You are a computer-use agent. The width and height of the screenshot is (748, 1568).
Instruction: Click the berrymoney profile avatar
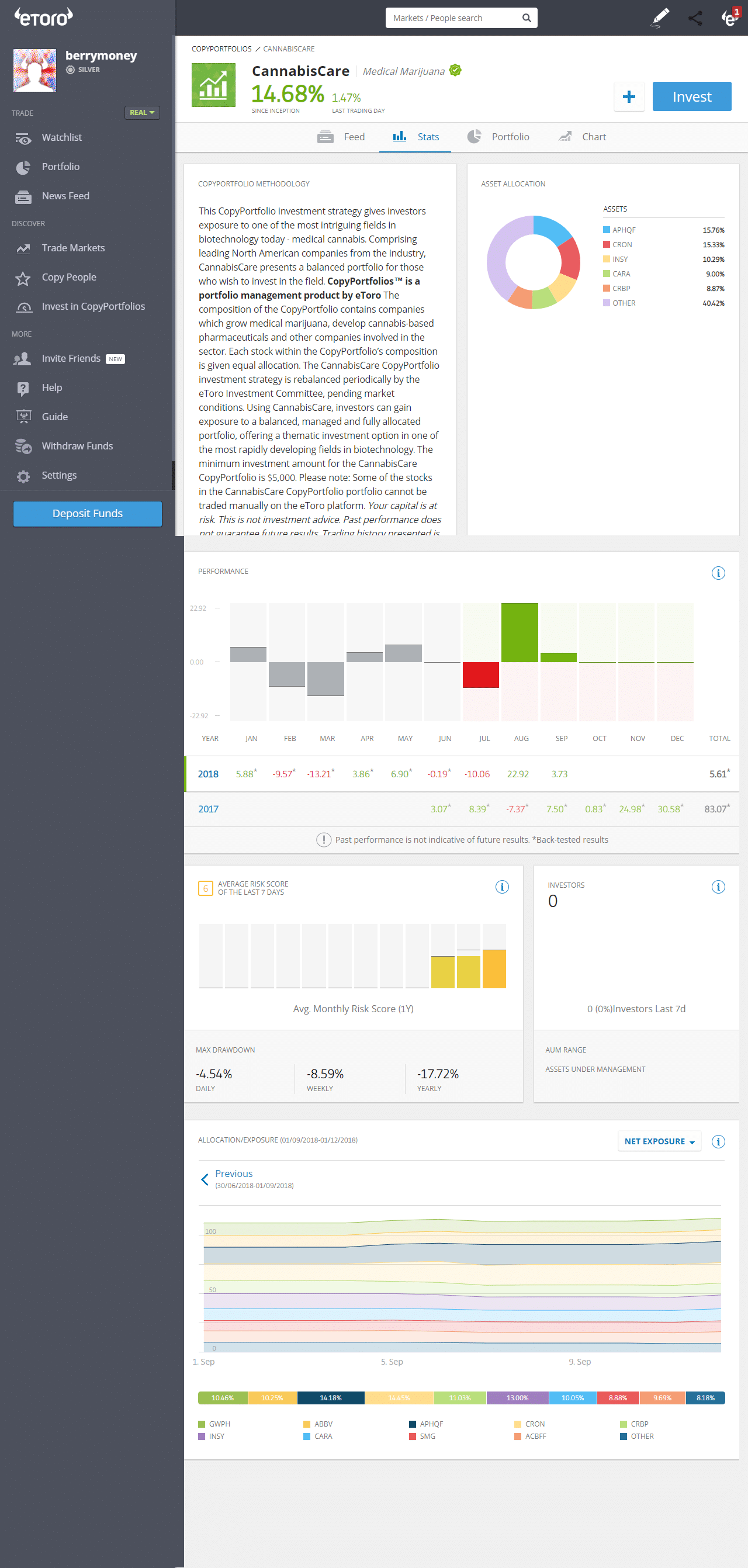click(x=34, y=70)
